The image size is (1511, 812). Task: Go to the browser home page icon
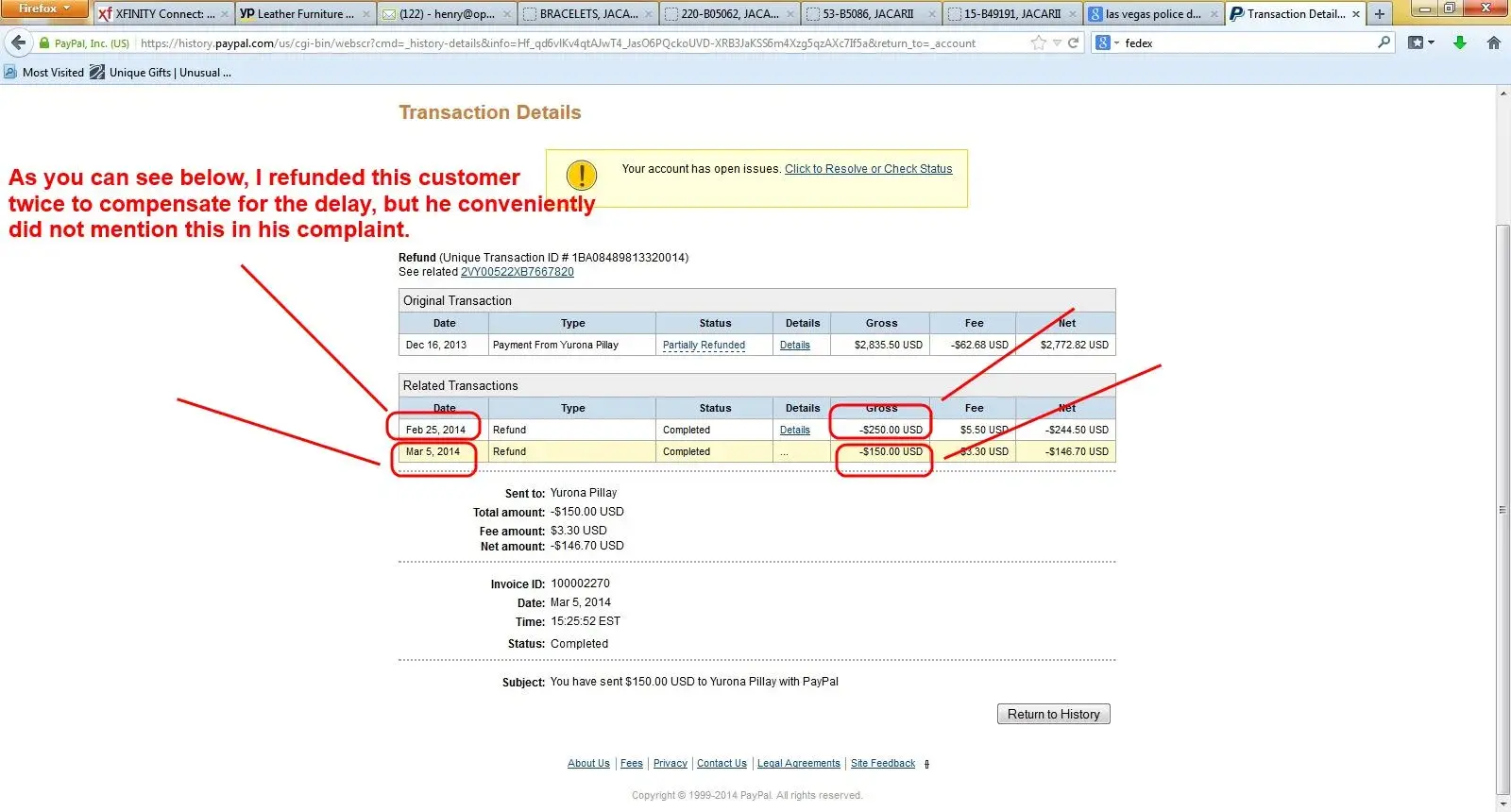pyautogui.click(x=1494, y=42)
